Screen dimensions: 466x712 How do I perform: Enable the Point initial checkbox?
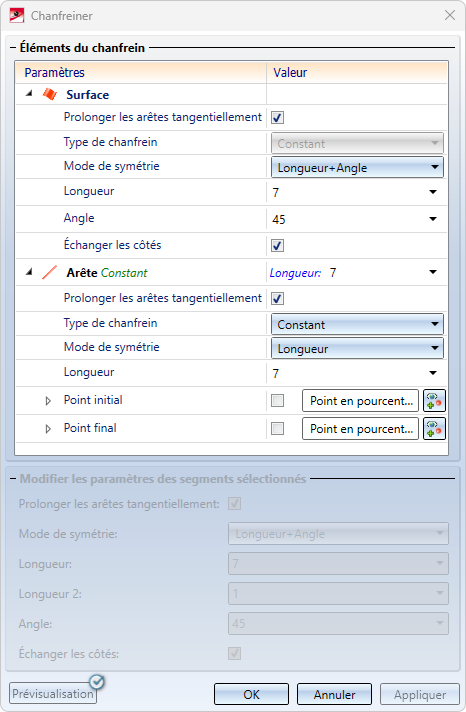tap(278, 400)
